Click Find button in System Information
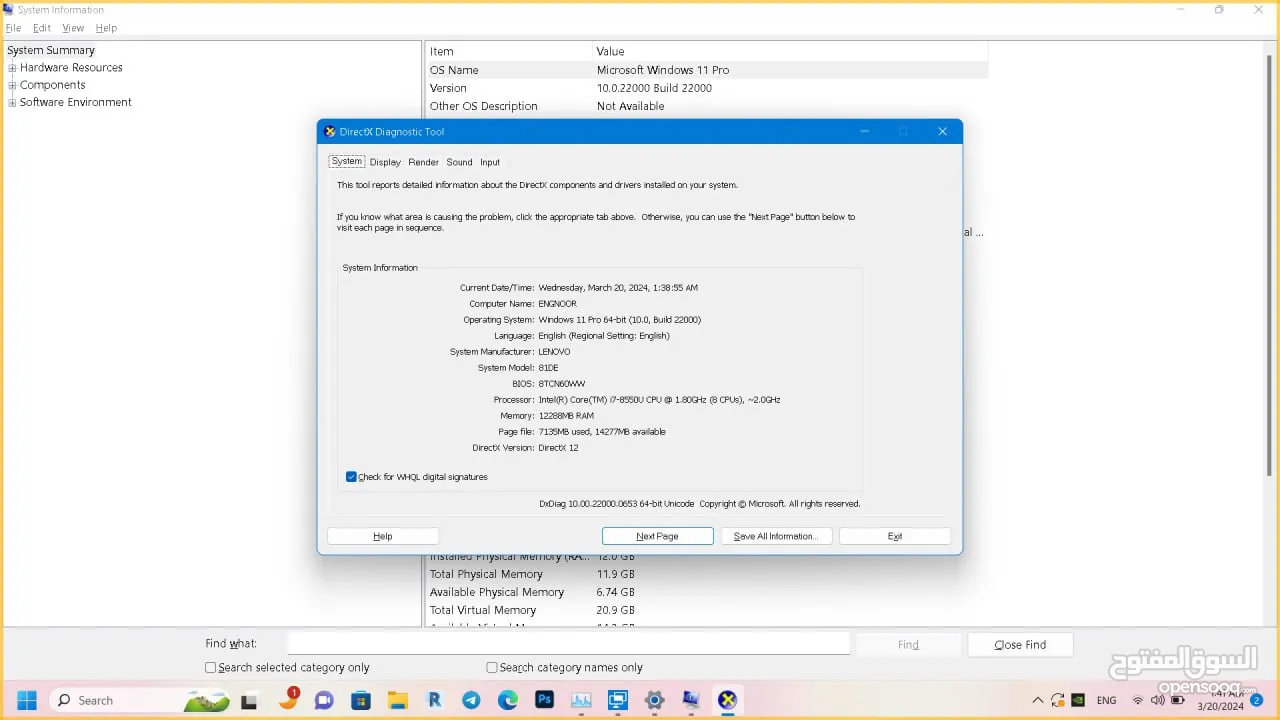 [x=908, y=645]
